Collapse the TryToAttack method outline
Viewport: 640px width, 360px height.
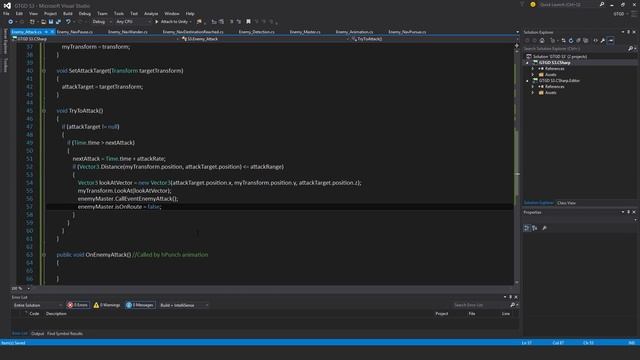coord(44,111)
